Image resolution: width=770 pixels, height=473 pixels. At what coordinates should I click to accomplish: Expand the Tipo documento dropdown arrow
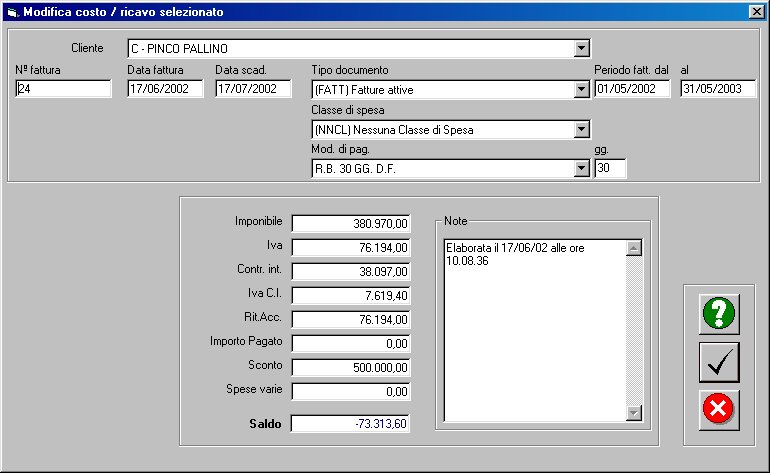581,89
